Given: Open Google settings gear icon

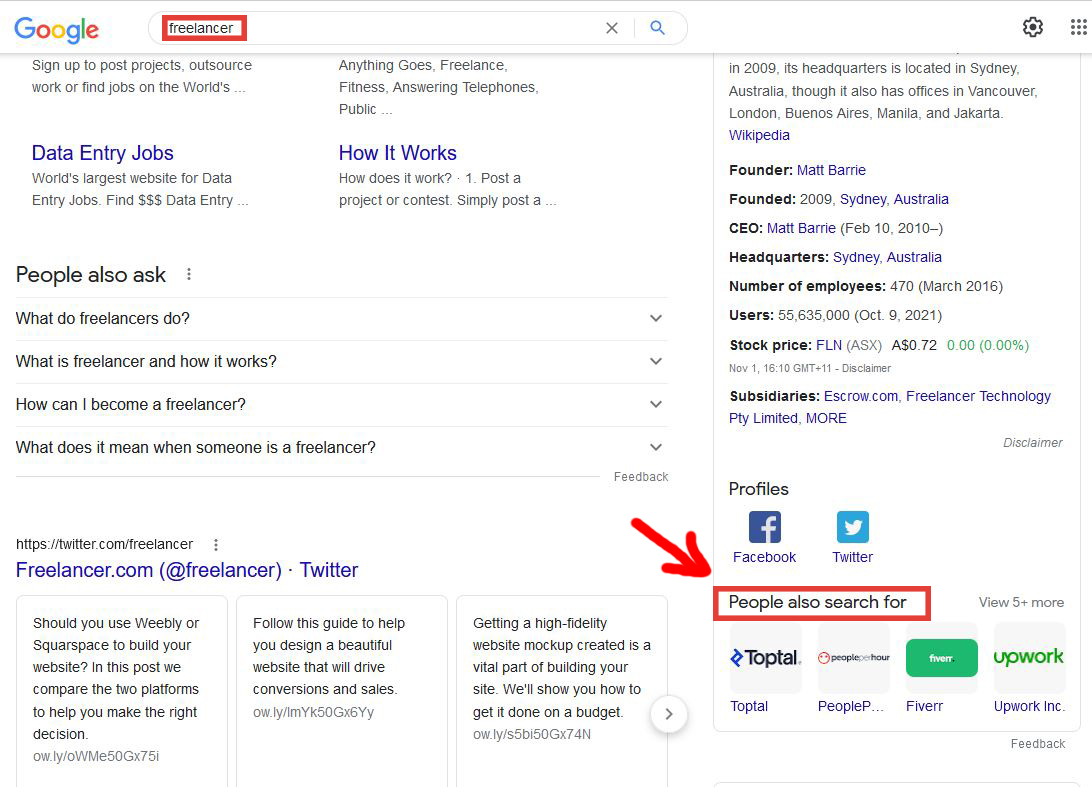Looking at the screenshot, I should [x=1033, y=27].
